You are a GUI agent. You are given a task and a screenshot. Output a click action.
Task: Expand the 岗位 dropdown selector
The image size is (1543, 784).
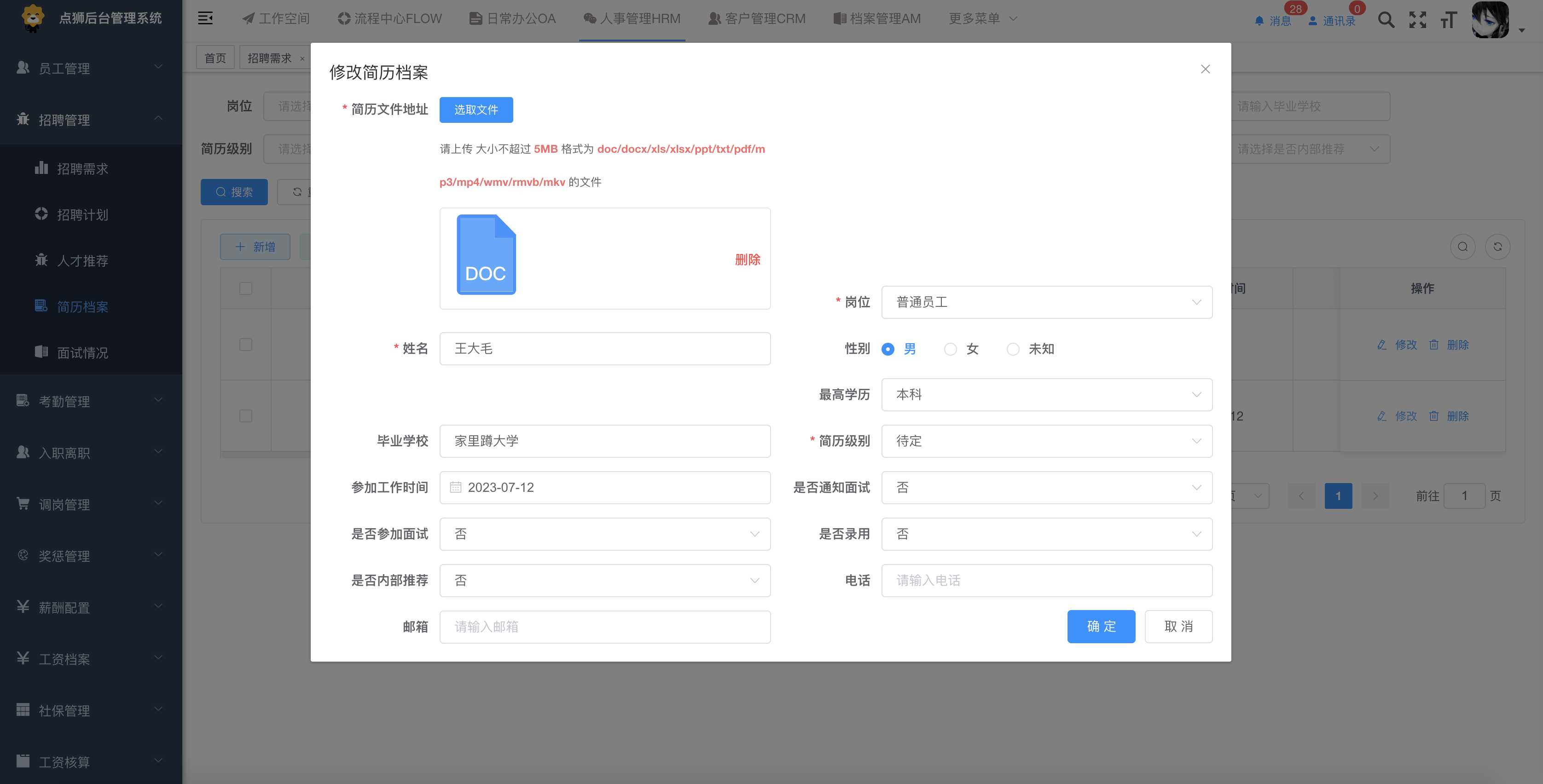point(1047,302)
